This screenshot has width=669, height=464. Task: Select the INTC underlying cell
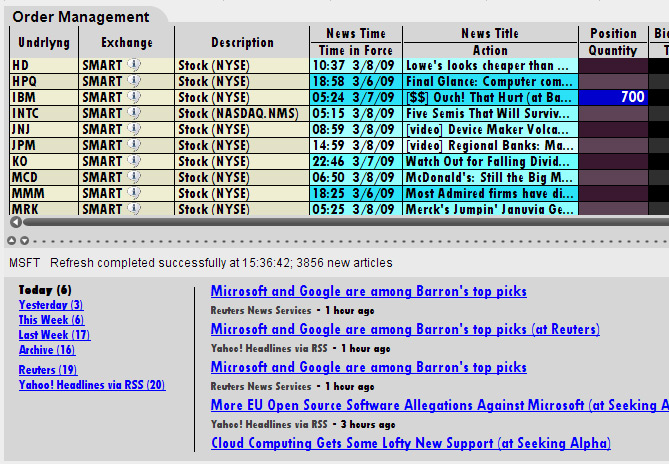(x=44, y=113)
